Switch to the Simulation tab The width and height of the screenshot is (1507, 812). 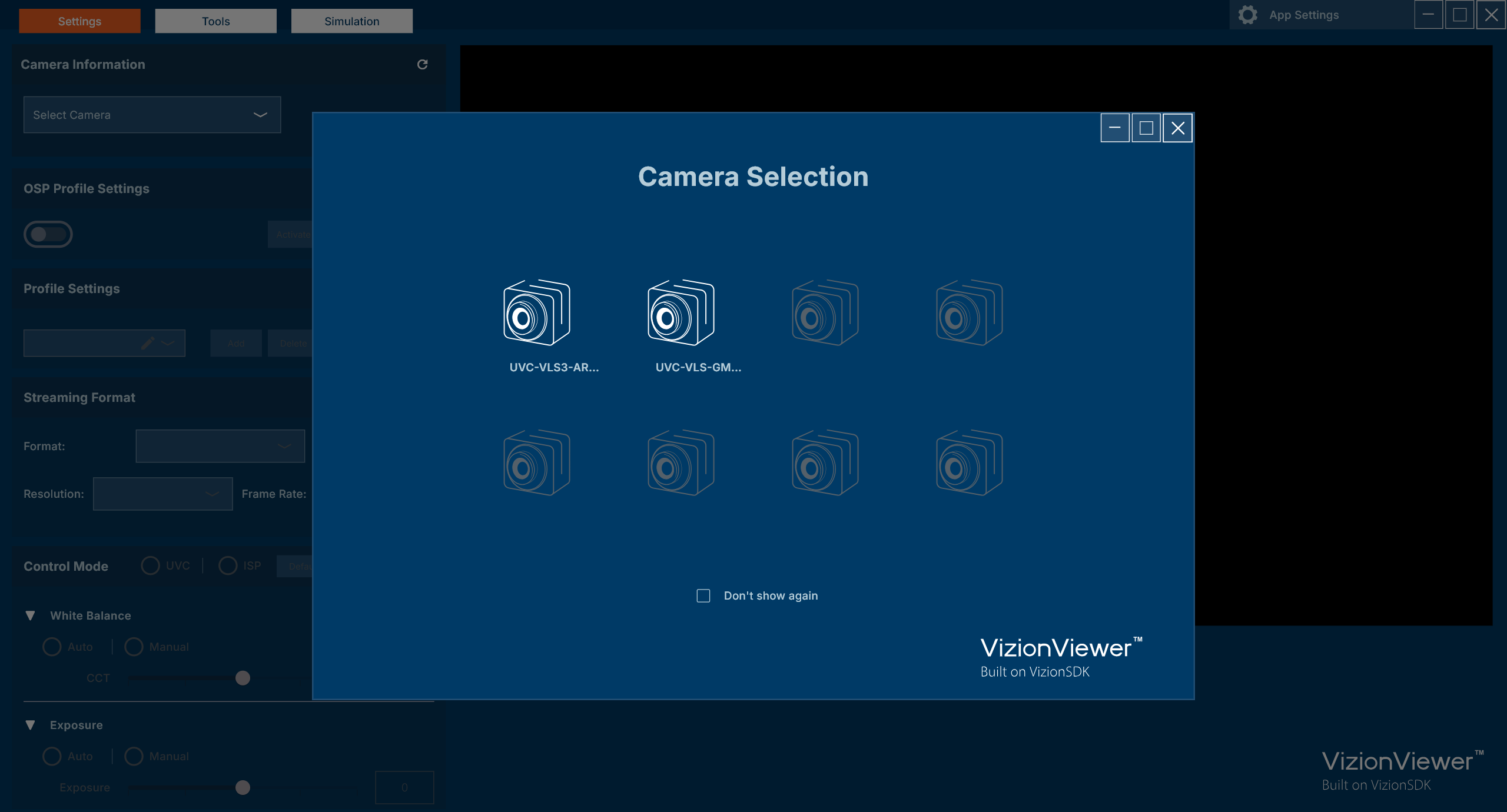click(x=351, y=21)
